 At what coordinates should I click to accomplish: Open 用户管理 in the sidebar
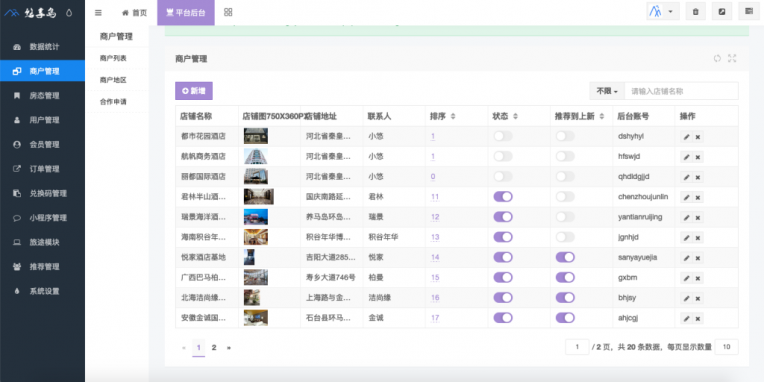pyautogui.click(x=42, y=120)
